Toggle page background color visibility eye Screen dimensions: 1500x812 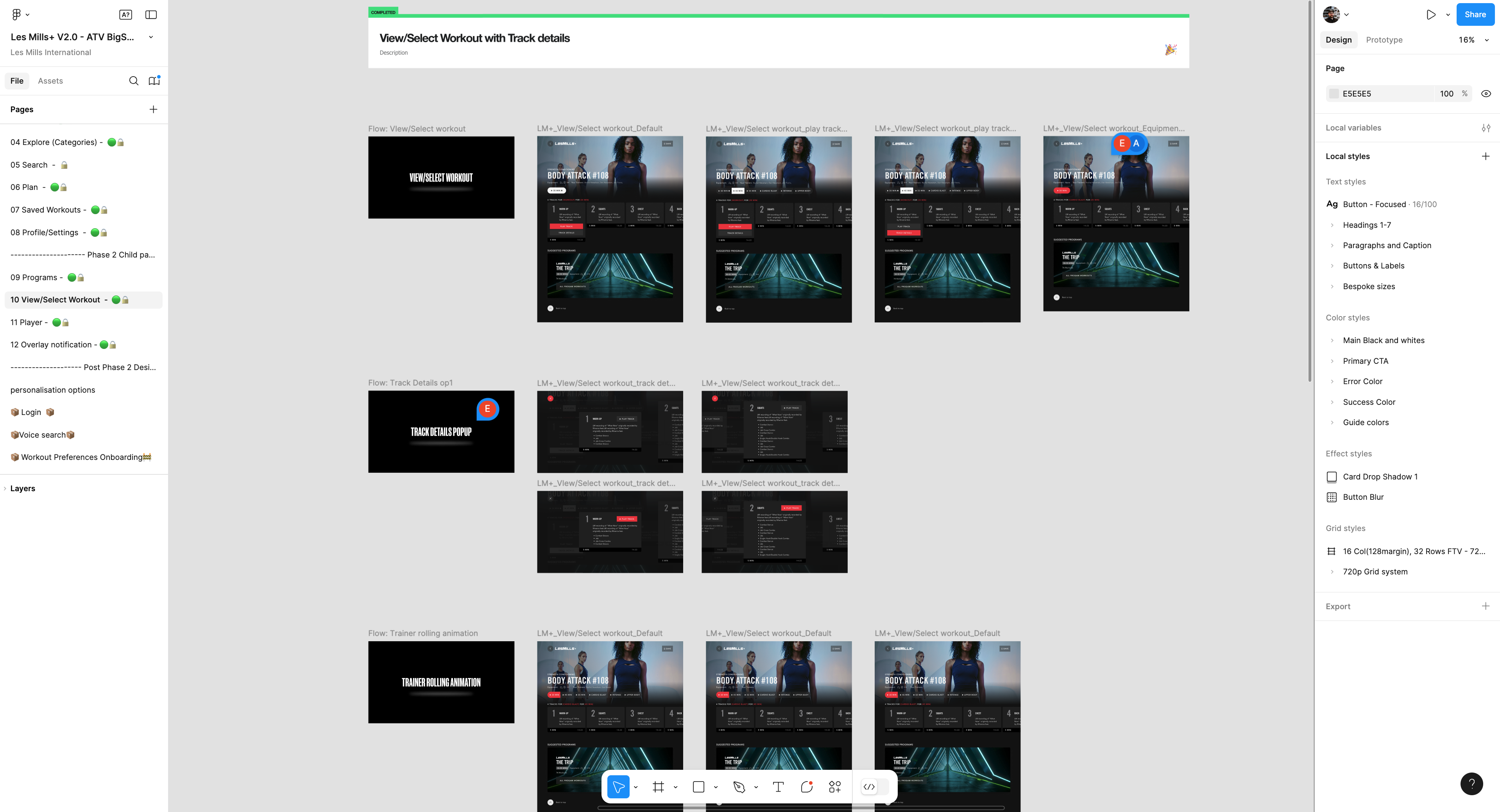coord(1486,94)
